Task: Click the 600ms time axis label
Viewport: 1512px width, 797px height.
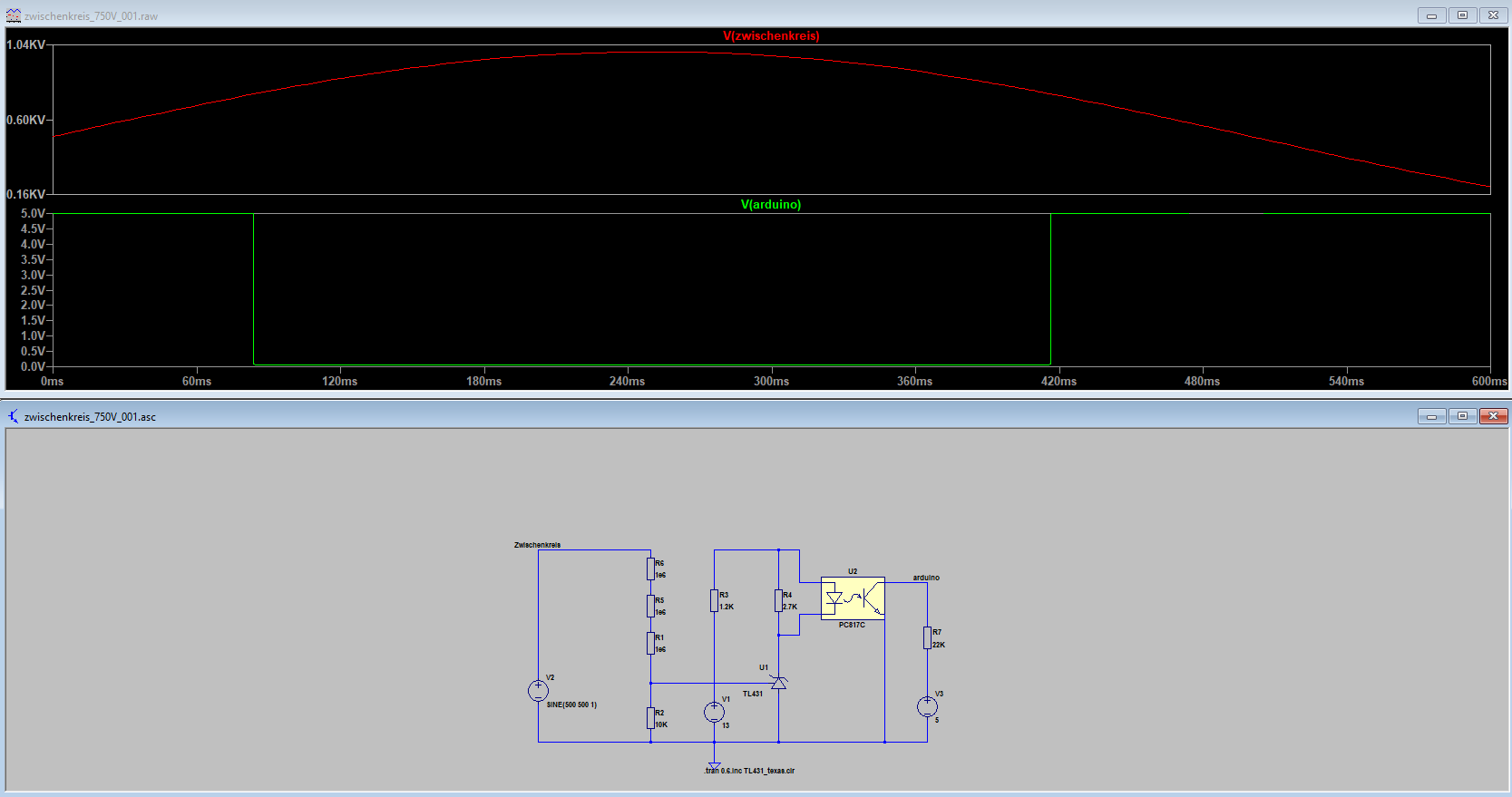Action: click(1489, 381)
